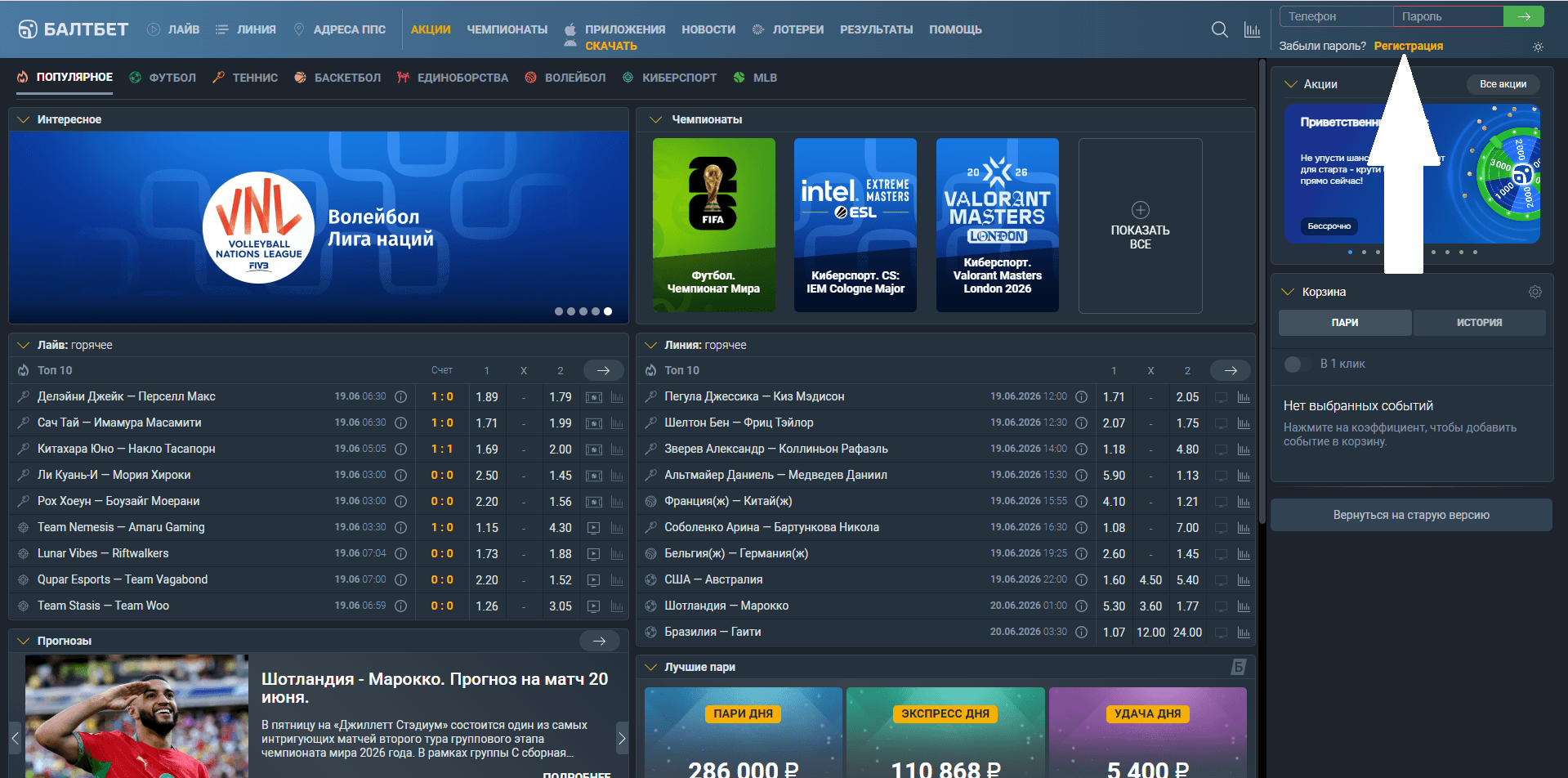The width and height of the screenshot is (1568, 778).
Task: Play video stream for Team Nemesis – Amaru Gaming
Action: tap(594, 528)
